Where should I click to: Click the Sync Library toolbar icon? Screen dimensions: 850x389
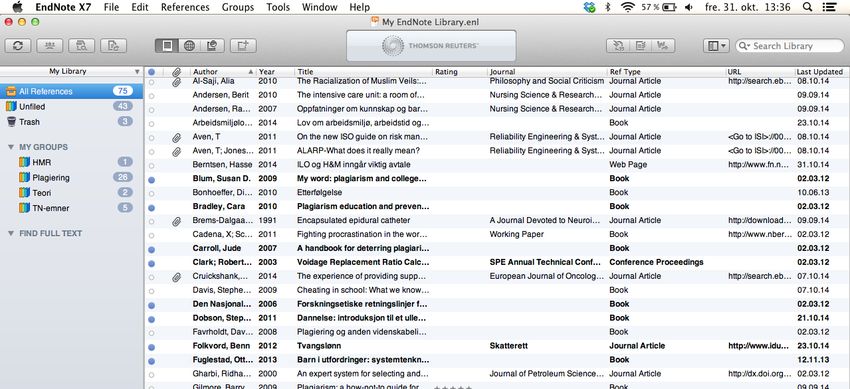pyautogui.click(x=18, y=46)
